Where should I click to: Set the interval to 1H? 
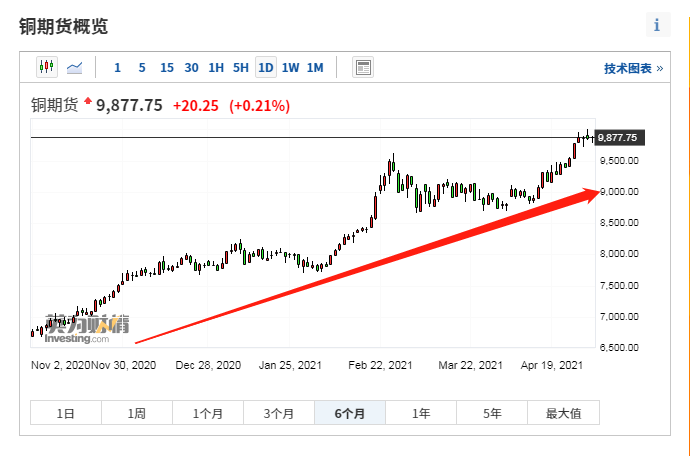coord(216,68)
